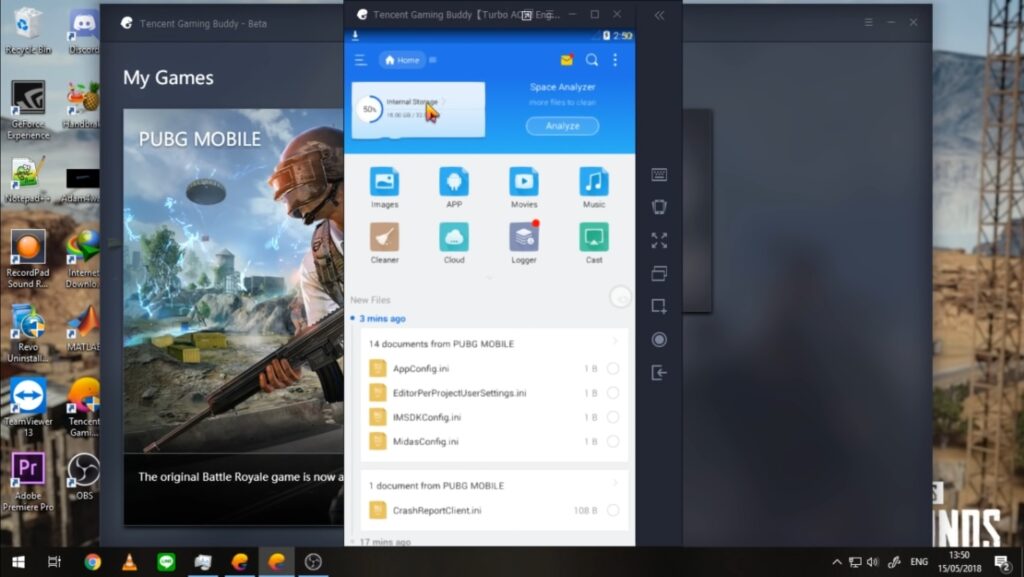Expand the 1 document from PUBG MOBILE group
Image resolution: width=1024 pixels, height=577 pixels.
[x=614, y=485]
